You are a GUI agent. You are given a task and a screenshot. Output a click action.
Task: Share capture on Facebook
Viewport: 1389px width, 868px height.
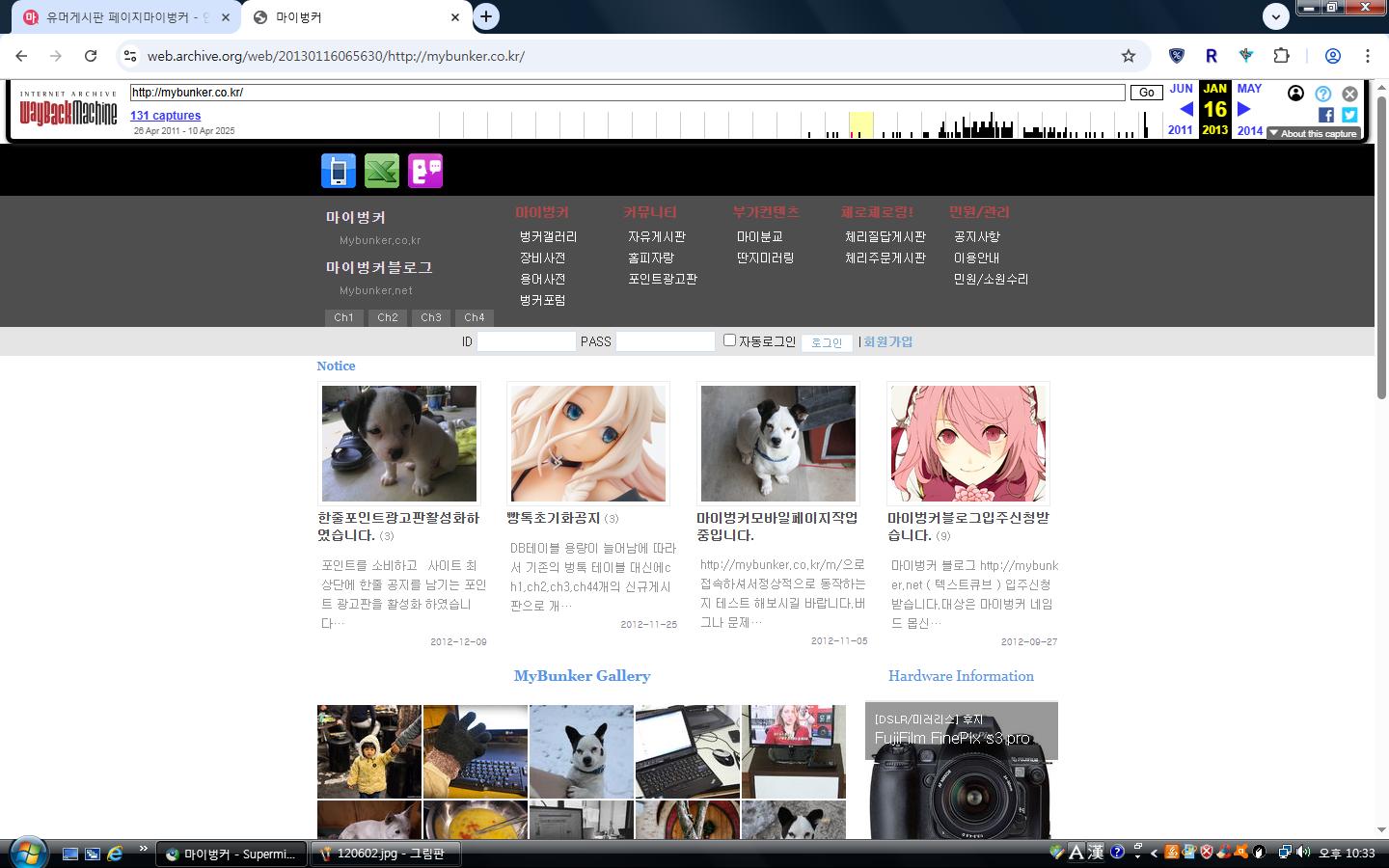click(1326, 115)
